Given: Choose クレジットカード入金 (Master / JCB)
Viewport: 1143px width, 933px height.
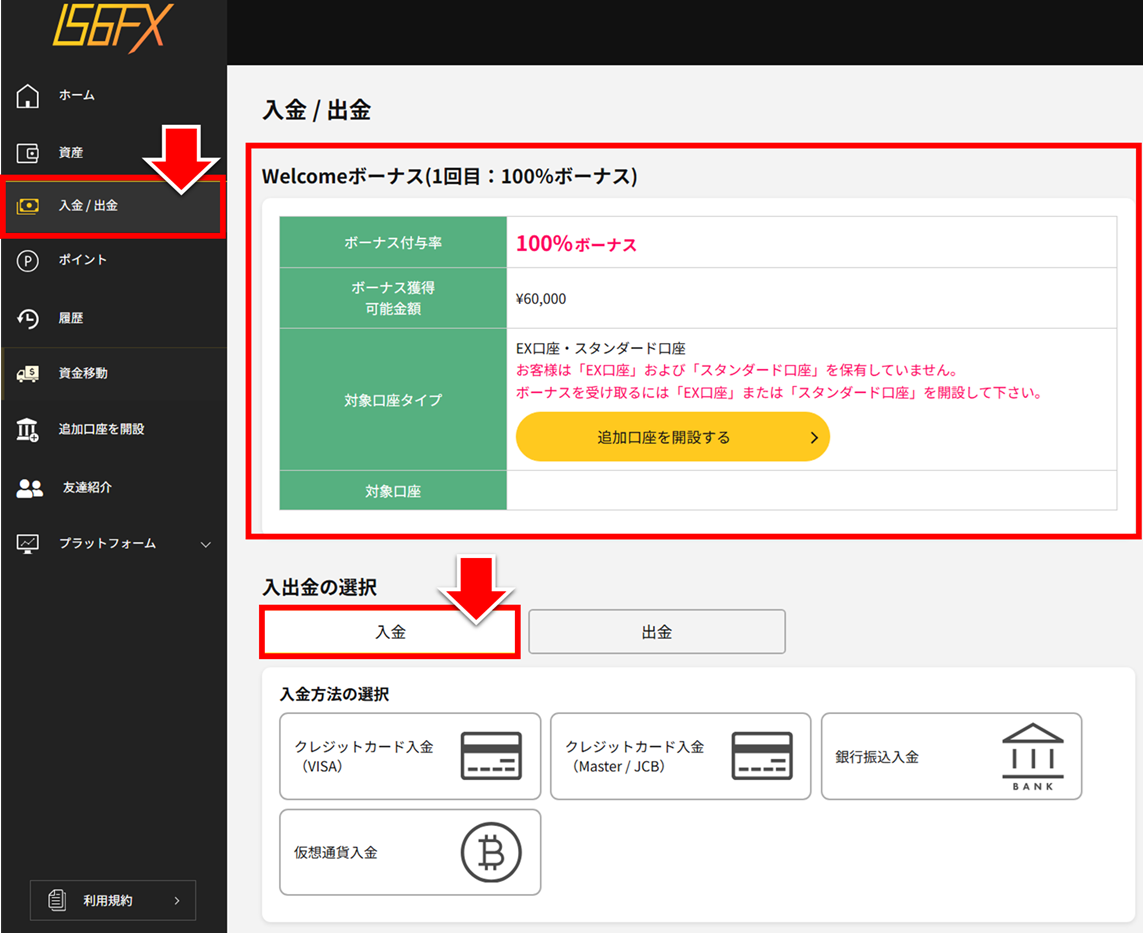Looking at the screenshot, I should tap(681, 756).
